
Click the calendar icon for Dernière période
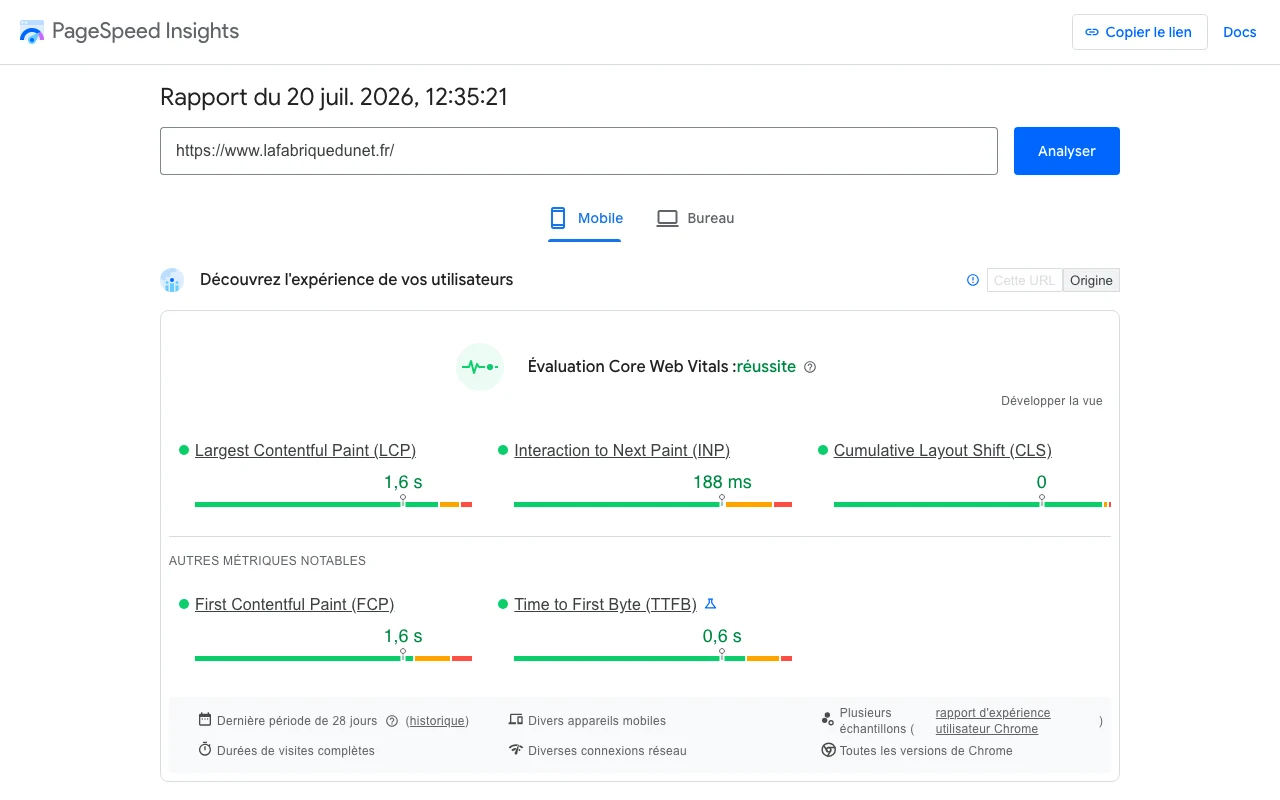(205, 719)
